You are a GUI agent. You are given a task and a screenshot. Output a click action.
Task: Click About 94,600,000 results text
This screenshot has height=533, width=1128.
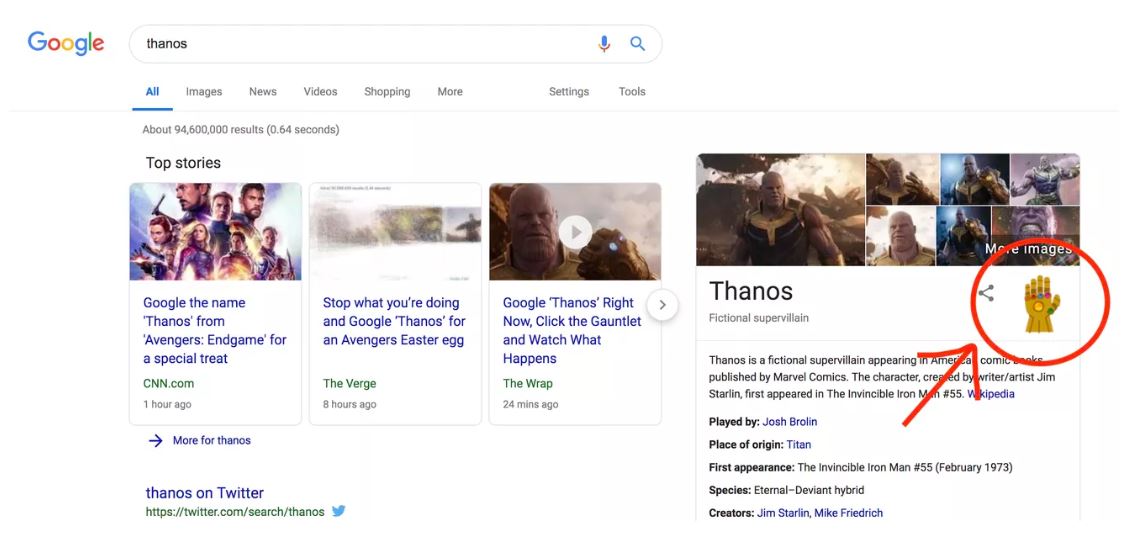[x=240, y=129]
